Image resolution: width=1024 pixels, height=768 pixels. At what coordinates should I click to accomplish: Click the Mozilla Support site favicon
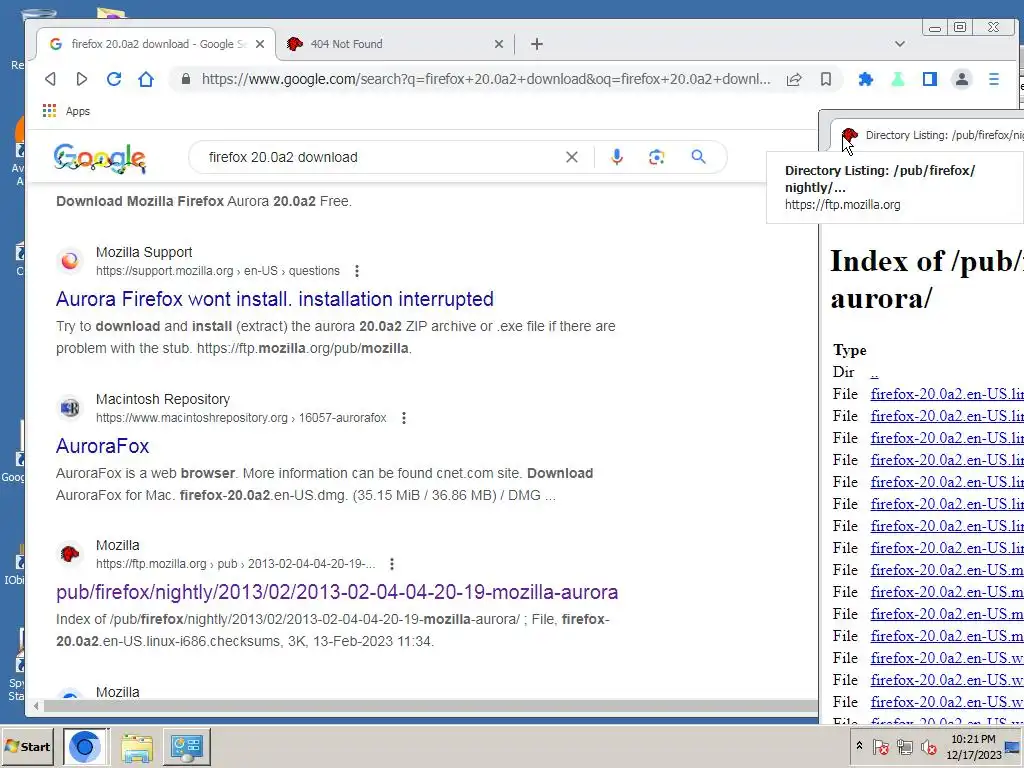click(70, 261)
